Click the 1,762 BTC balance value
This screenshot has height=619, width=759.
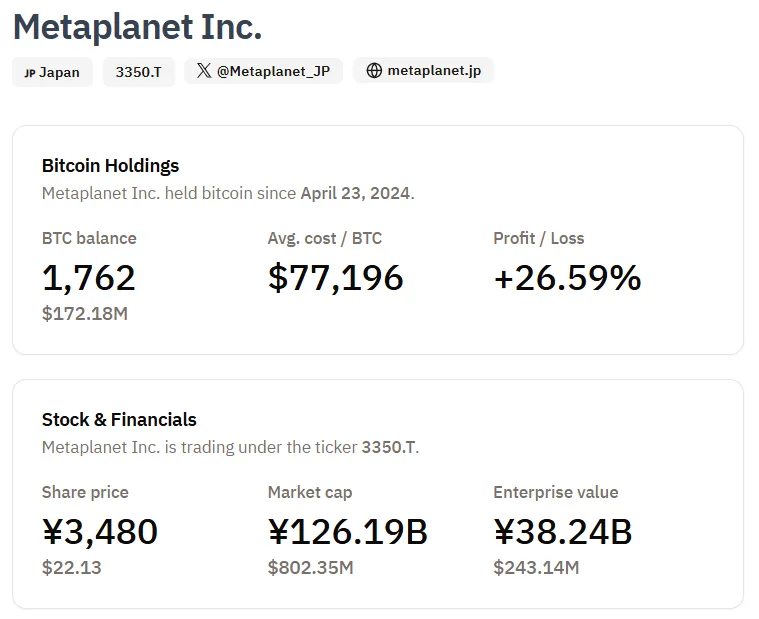88,277
